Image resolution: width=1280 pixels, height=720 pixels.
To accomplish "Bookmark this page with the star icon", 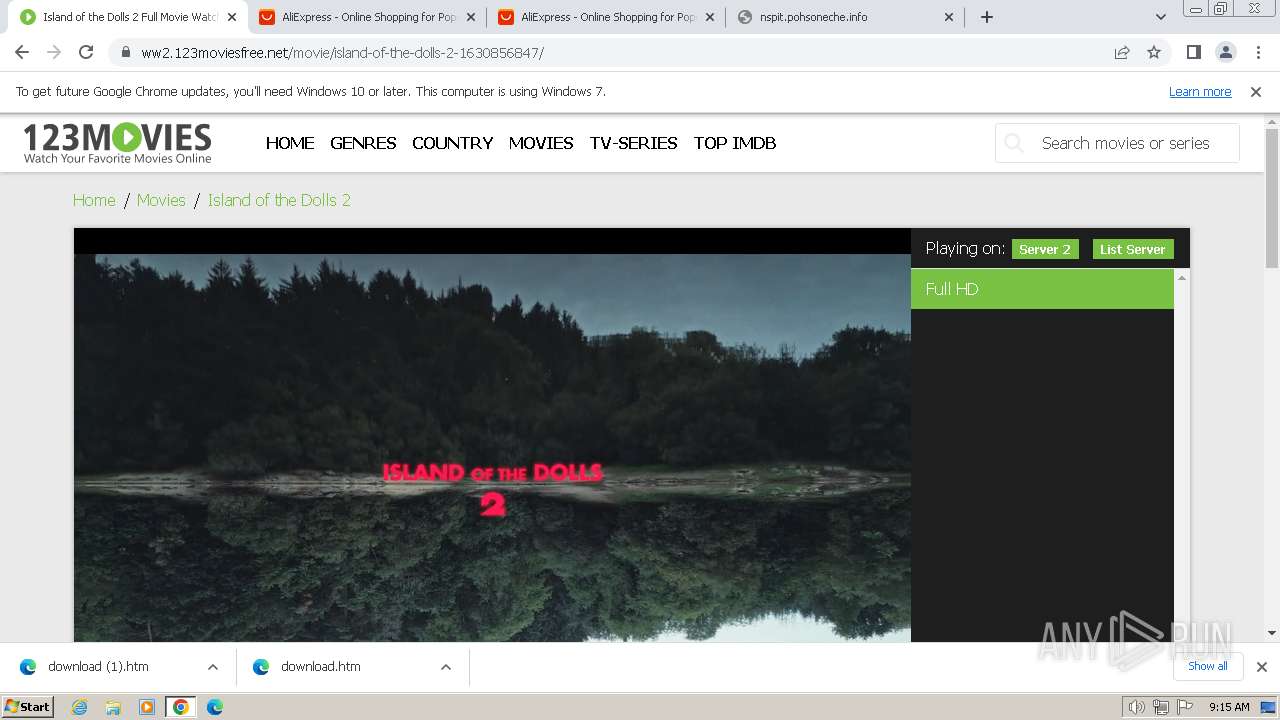I will click(x=1154, y=53).
